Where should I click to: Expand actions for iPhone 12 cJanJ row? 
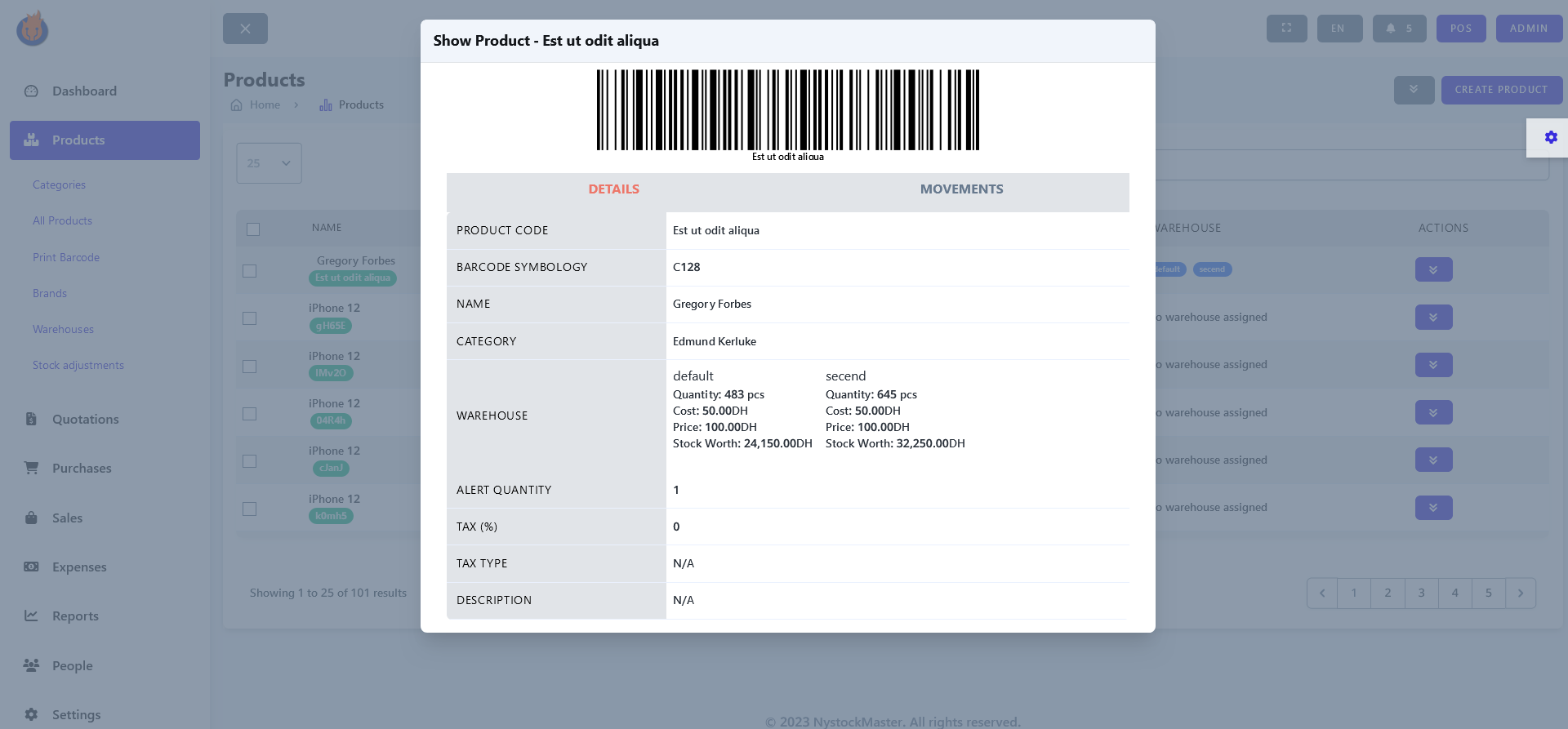pos(1433,460)
